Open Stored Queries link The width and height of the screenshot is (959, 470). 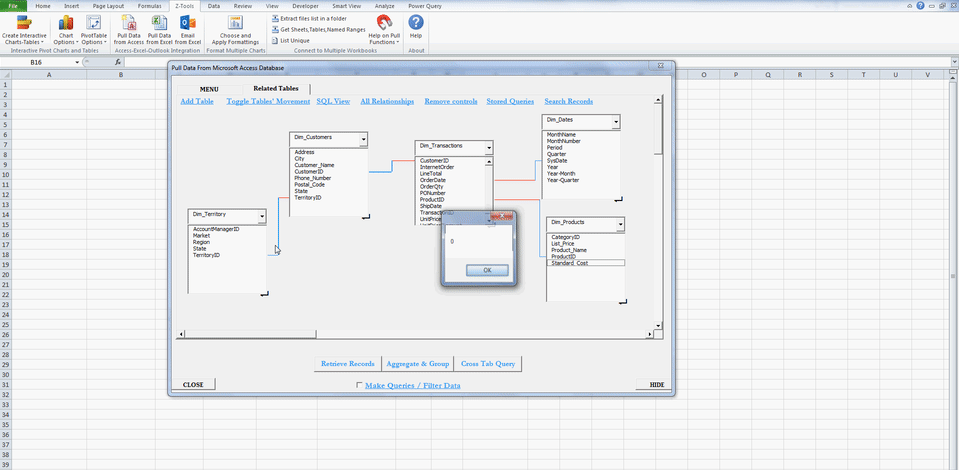click(510, 101)
